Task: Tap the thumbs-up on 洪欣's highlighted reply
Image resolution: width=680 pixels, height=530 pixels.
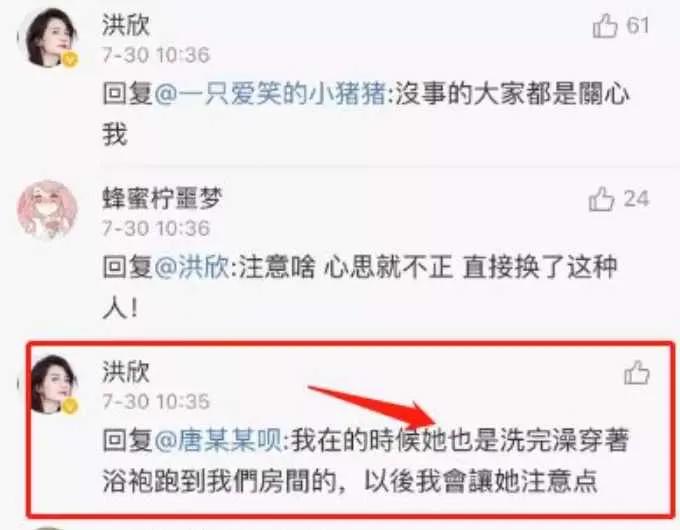Action: pyautogui.click(x=637, y=373)
